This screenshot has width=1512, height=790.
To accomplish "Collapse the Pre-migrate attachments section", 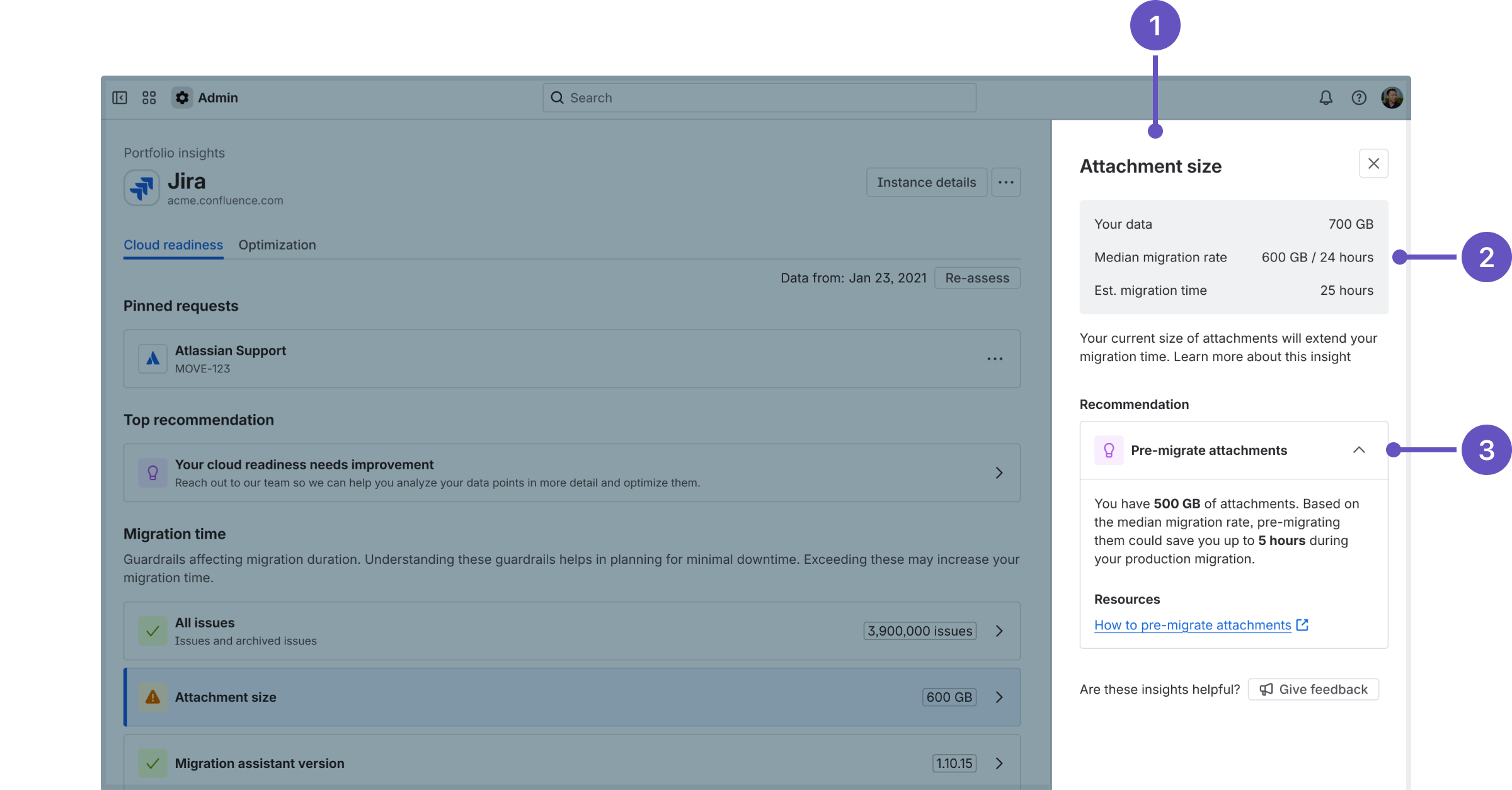I will (x=1359, y=450).
